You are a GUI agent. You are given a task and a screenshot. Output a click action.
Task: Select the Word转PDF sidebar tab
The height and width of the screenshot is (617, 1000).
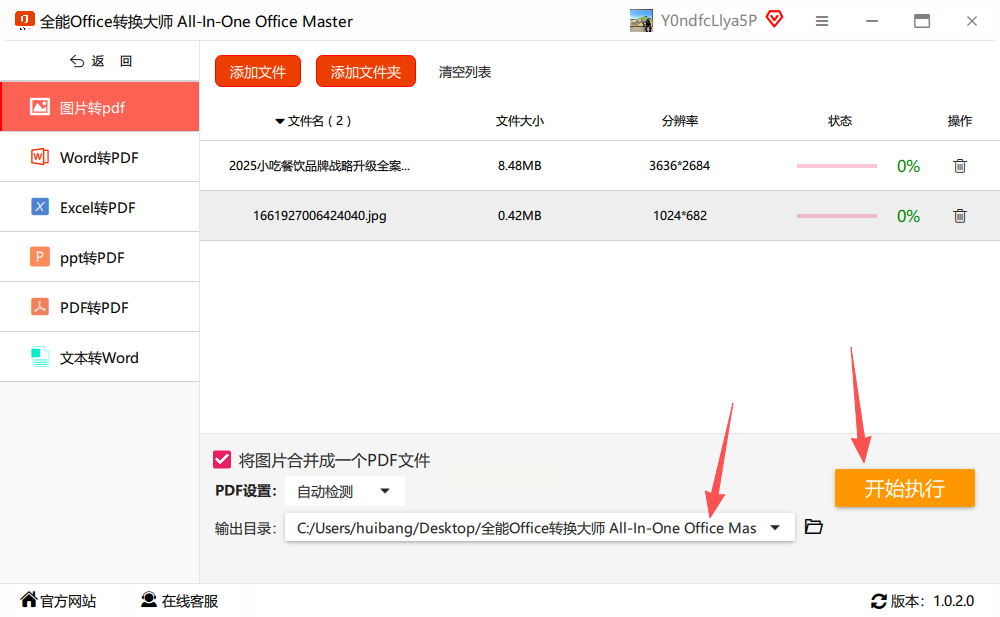[99, 157]
